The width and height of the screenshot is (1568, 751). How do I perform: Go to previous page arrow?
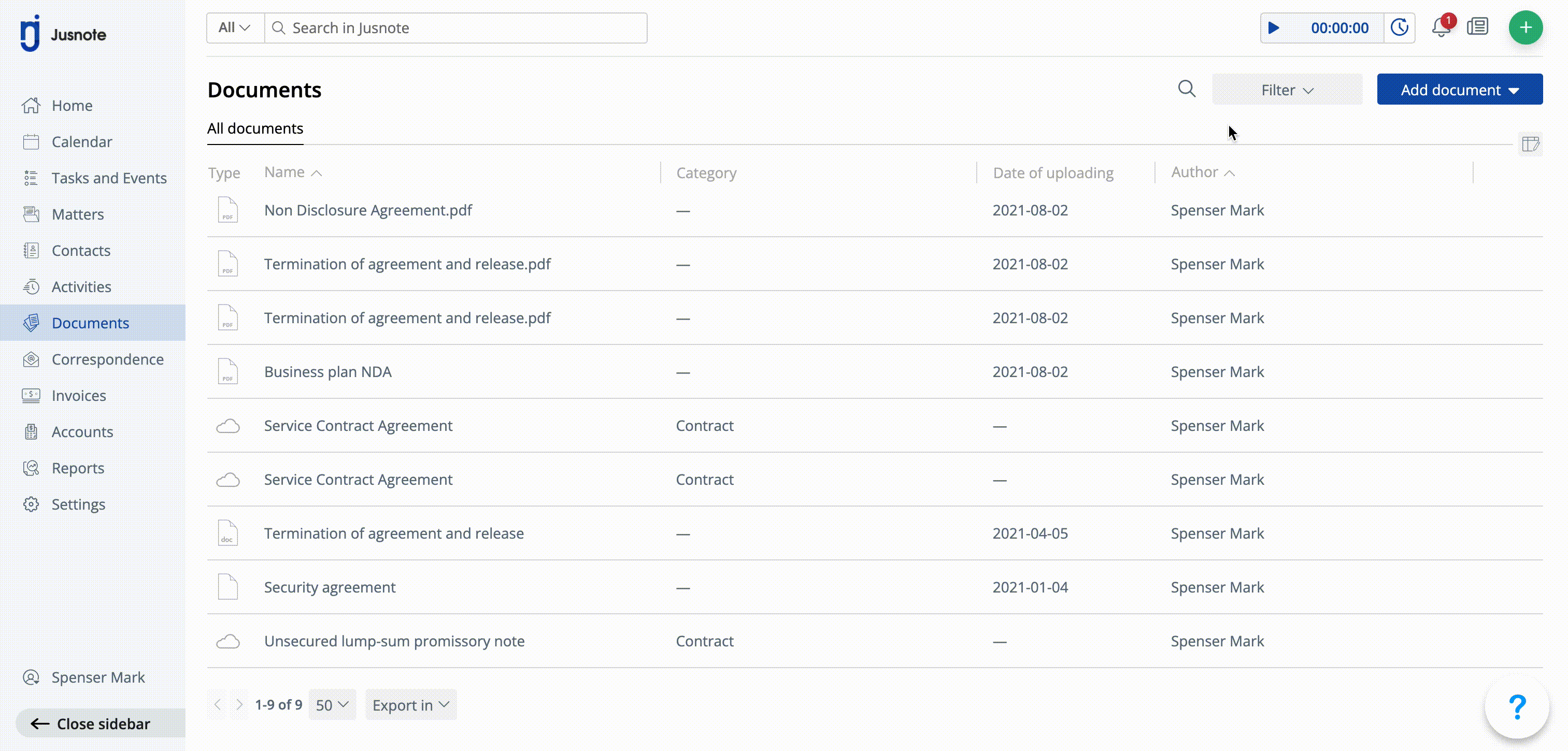[x=217, y=704]
